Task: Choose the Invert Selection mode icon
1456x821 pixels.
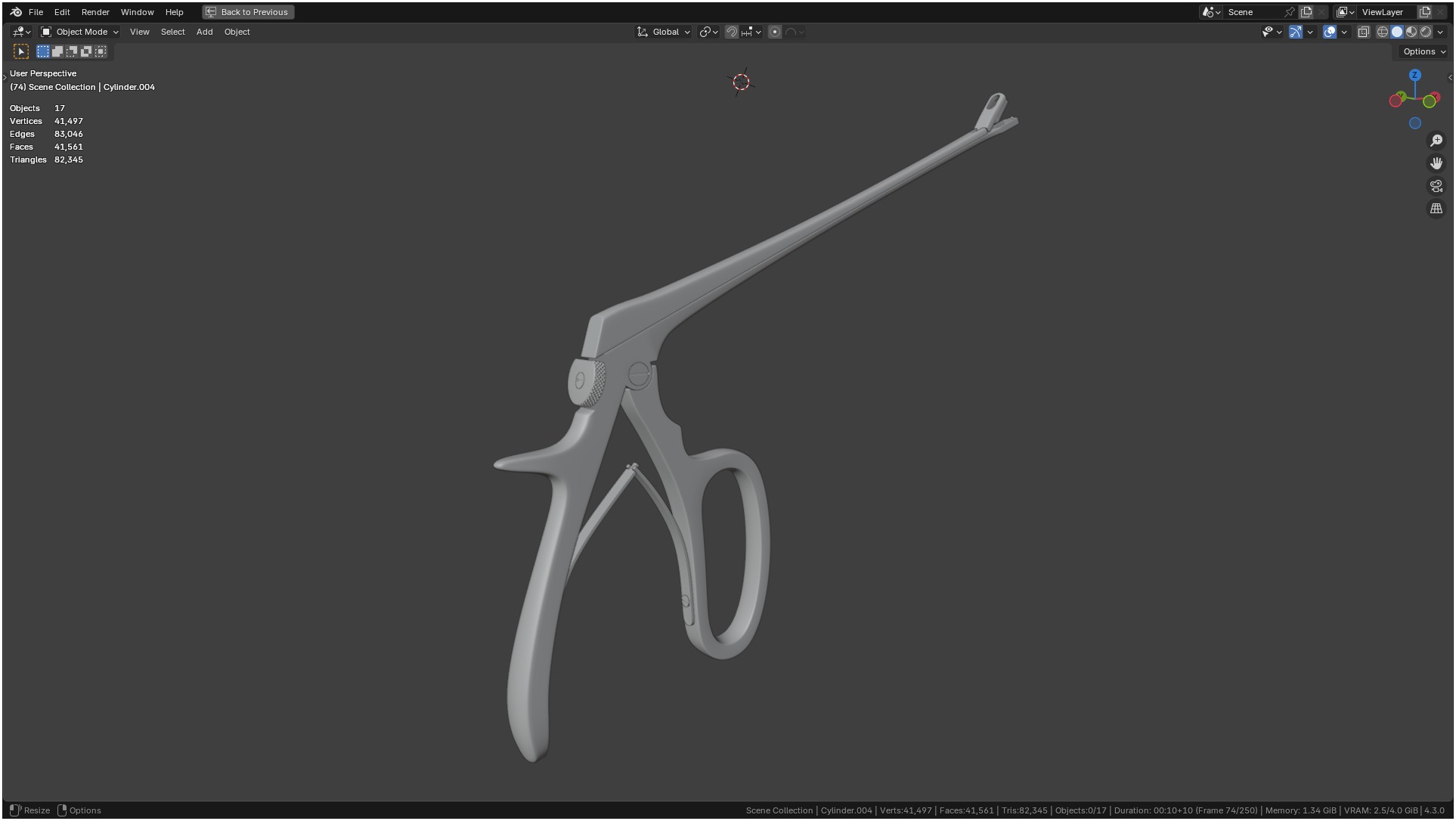Action: tap(86, 51)
